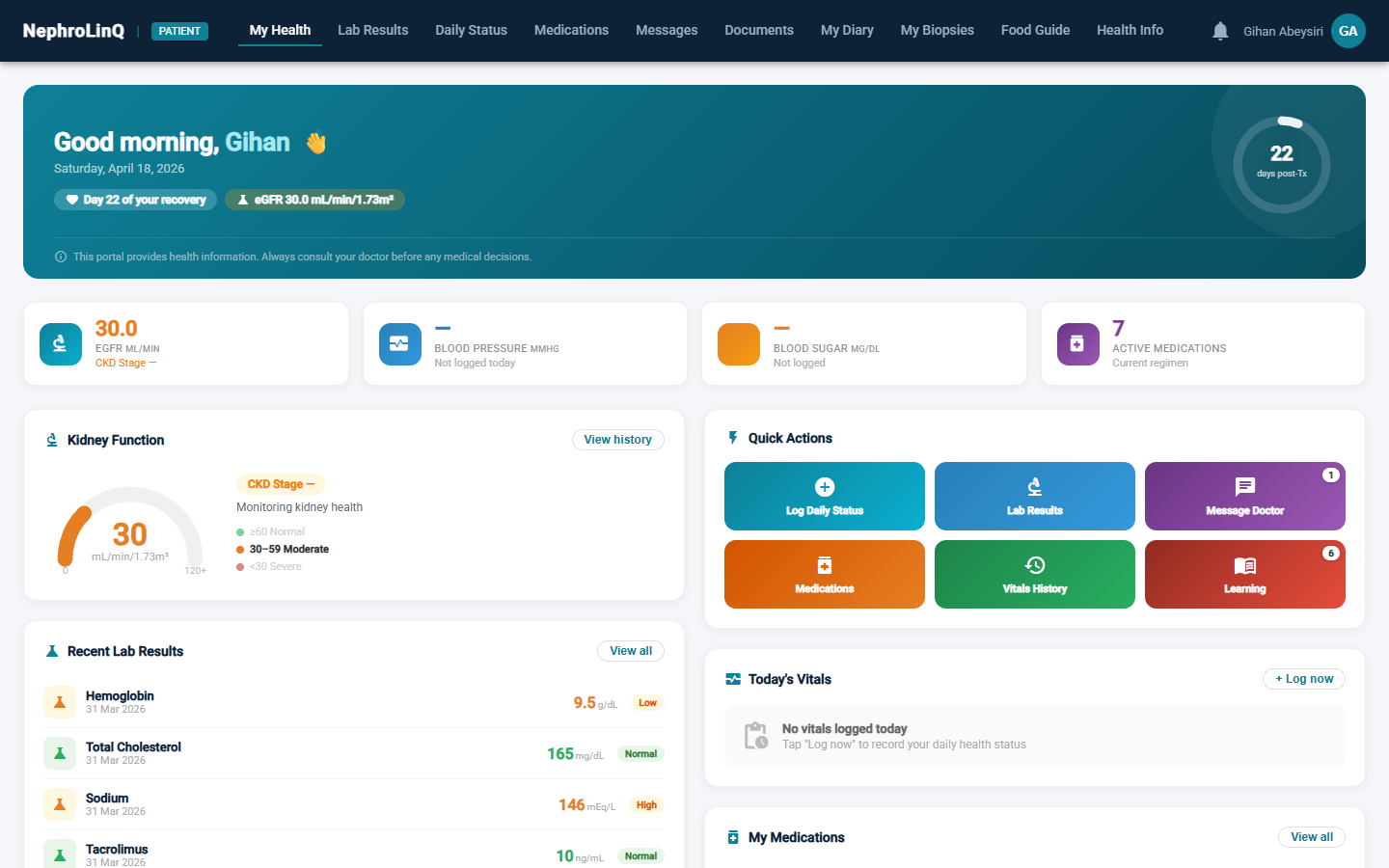The width and height of the screenshot is (1389, 868).
Task: Open View history for Kidney Function
Action: pyautogui.click(x=617, y=439)
